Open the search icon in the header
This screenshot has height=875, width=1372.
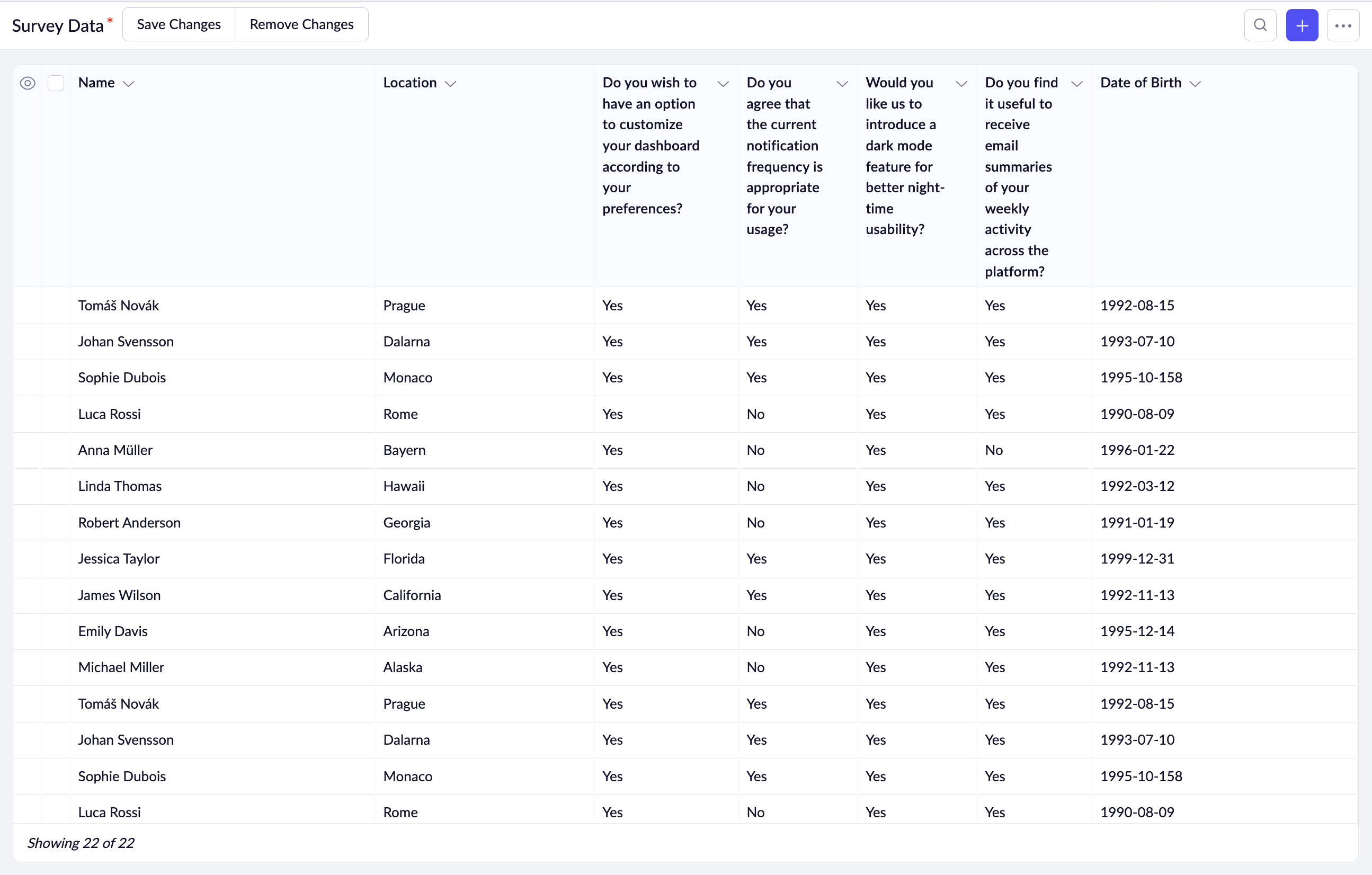(x=1260, y=25)
